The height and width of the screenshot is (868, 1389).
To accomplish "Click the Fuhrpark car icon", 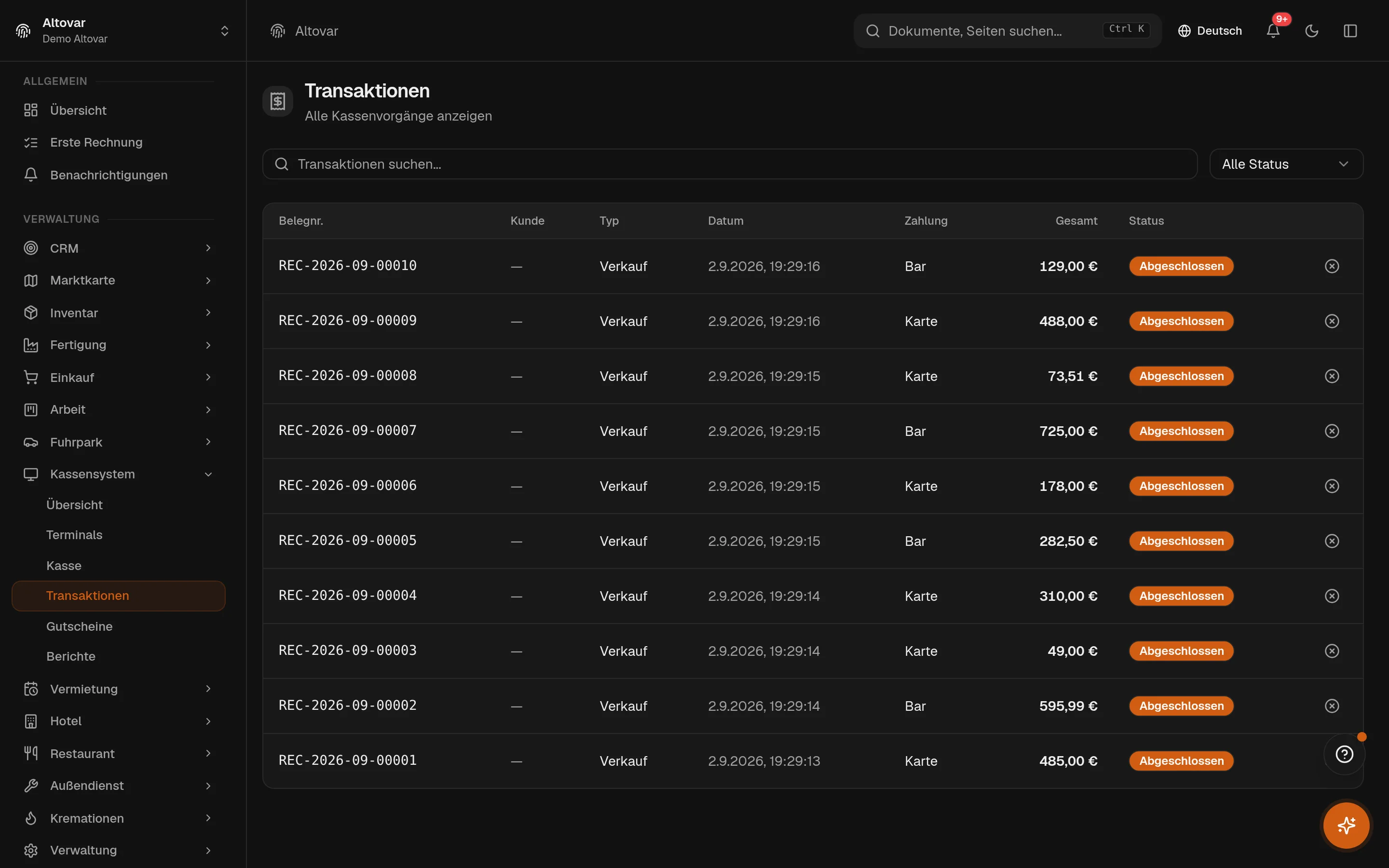I will point(31,442).
